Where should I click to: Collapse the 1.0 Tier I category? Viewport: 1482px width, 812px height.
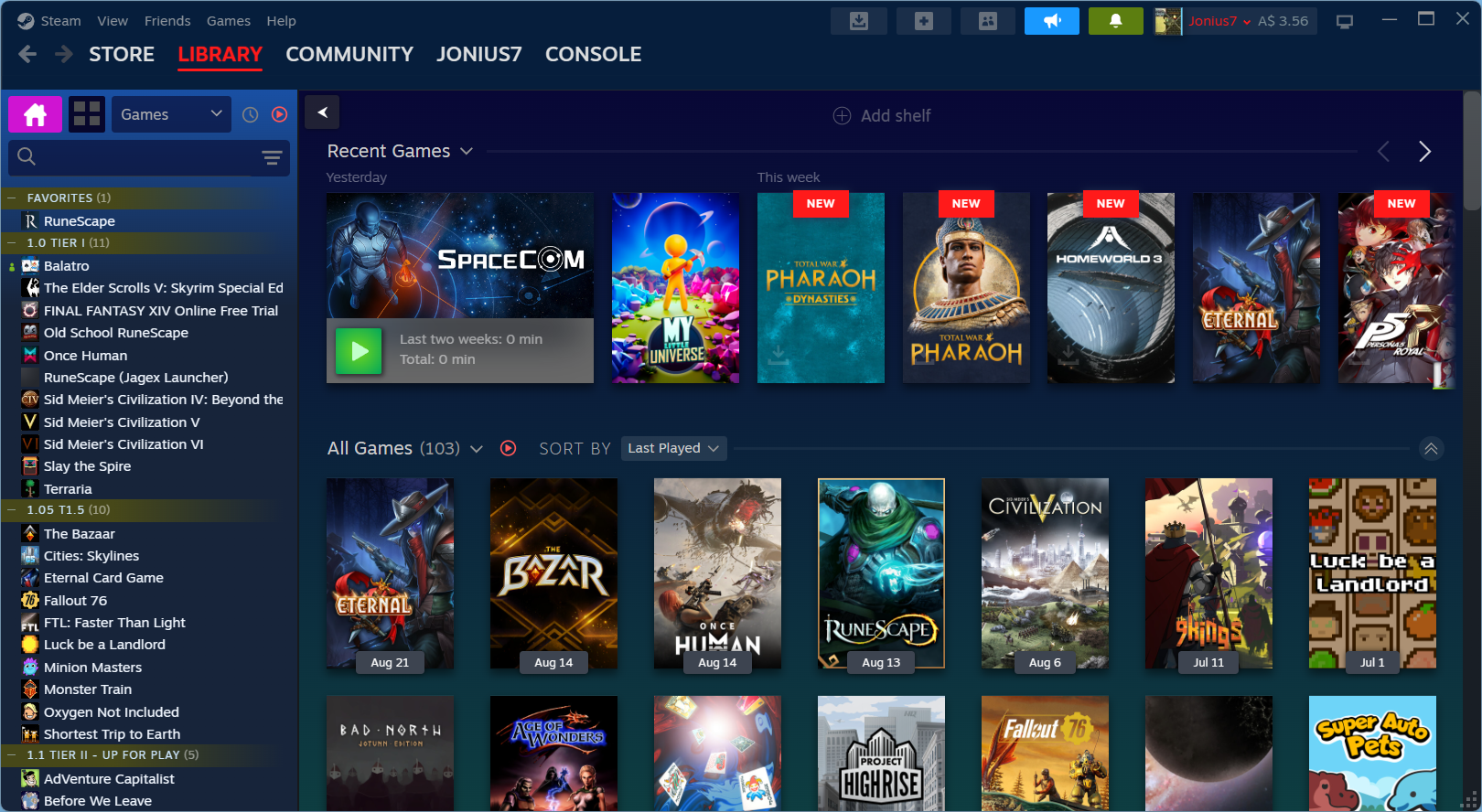12,242
